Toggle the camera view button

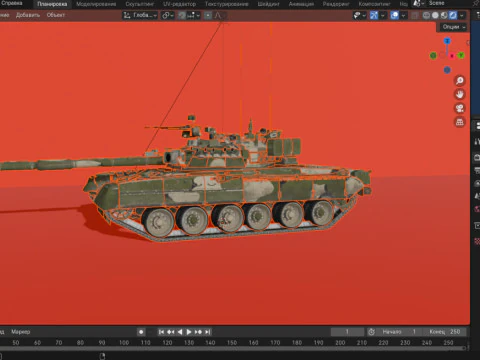(460, 108)
